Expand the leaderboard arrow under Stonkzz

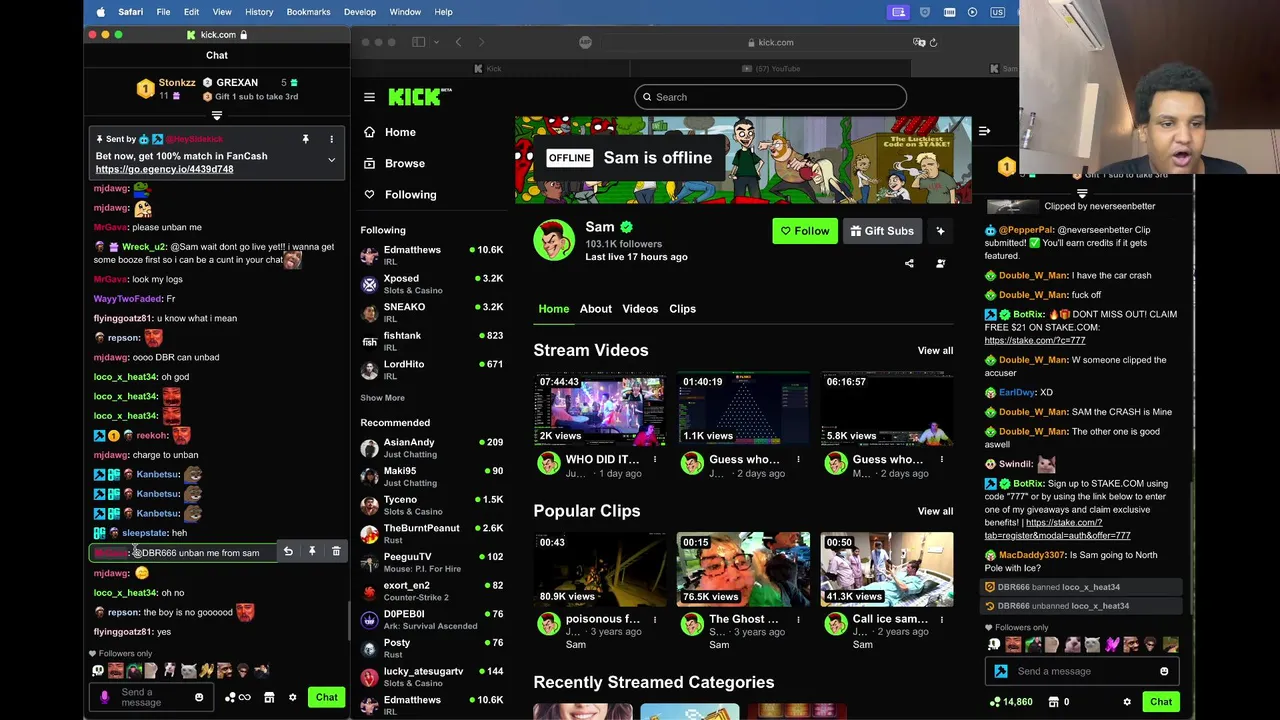click(x=217, y=116)
